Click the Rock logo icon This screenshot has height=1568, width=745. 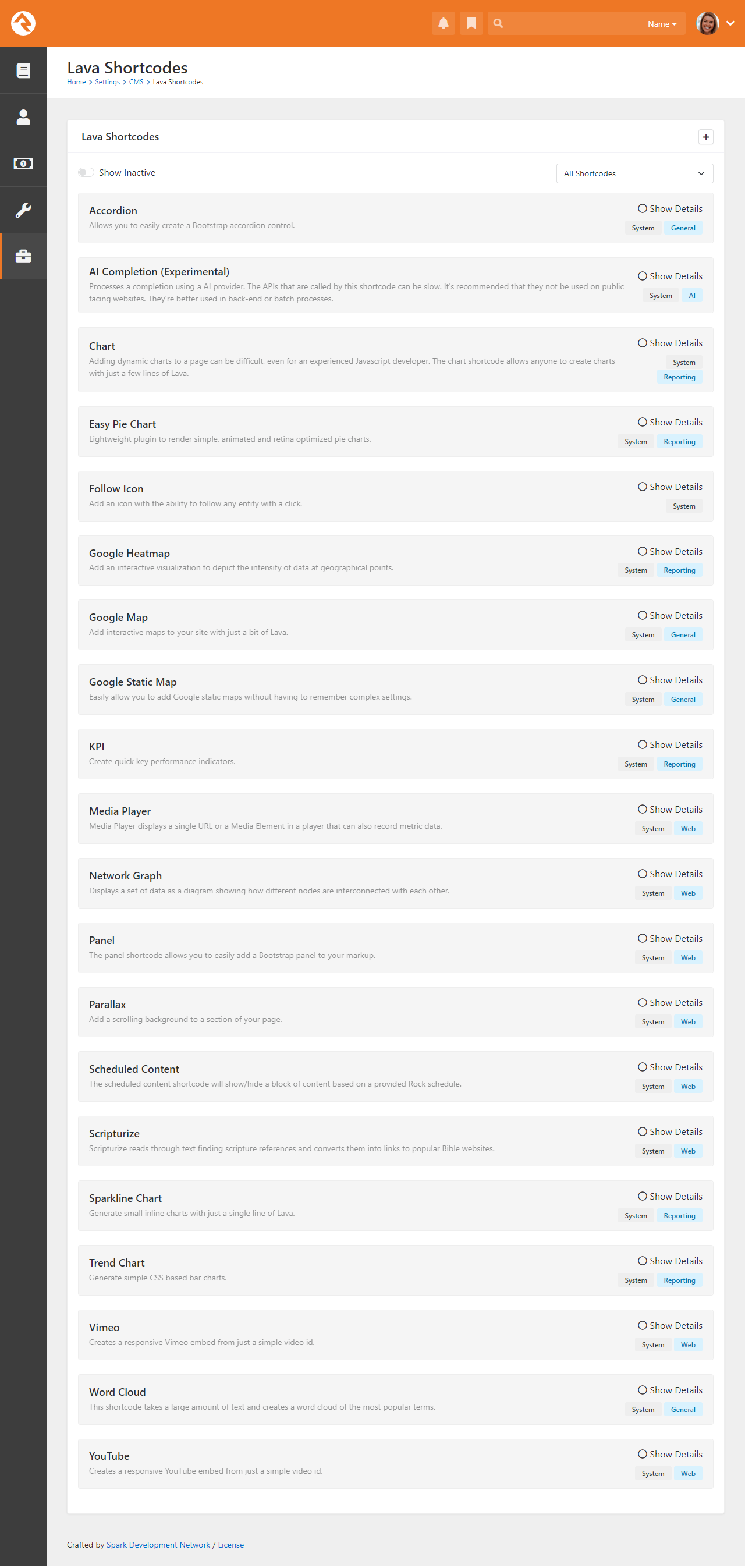[x=23, y=23]
